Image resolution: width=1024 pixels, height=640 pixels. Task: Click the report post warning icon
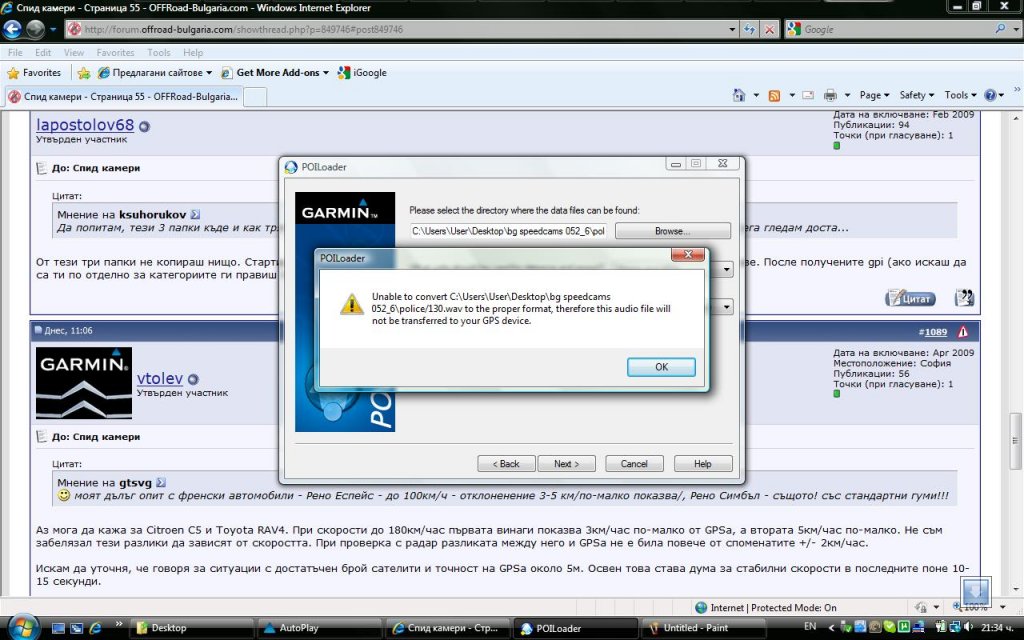point(963,332)
